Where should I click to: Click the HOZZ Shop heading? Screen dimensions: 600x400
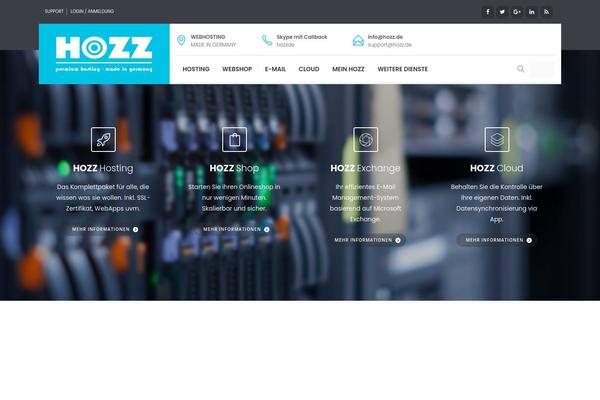point(234,168)
